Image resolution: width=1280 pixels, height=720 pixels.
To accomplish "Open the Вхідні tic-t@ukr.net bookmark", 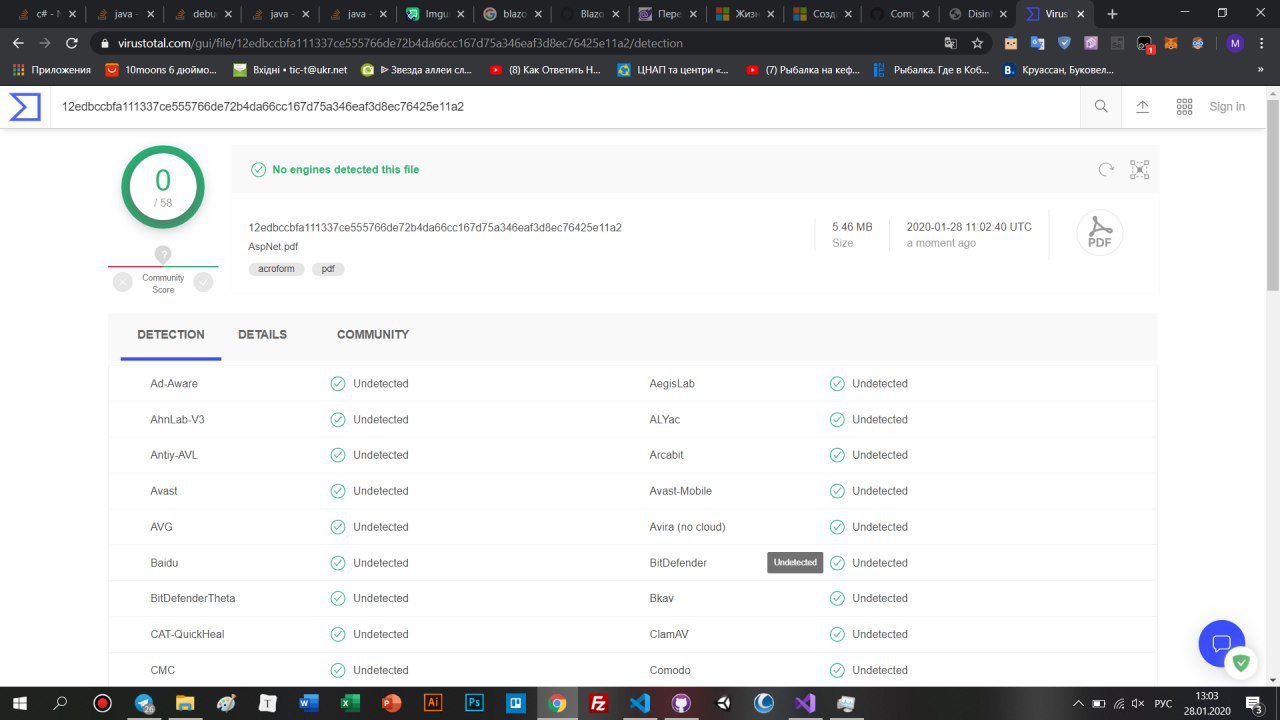I will point(290,70).
